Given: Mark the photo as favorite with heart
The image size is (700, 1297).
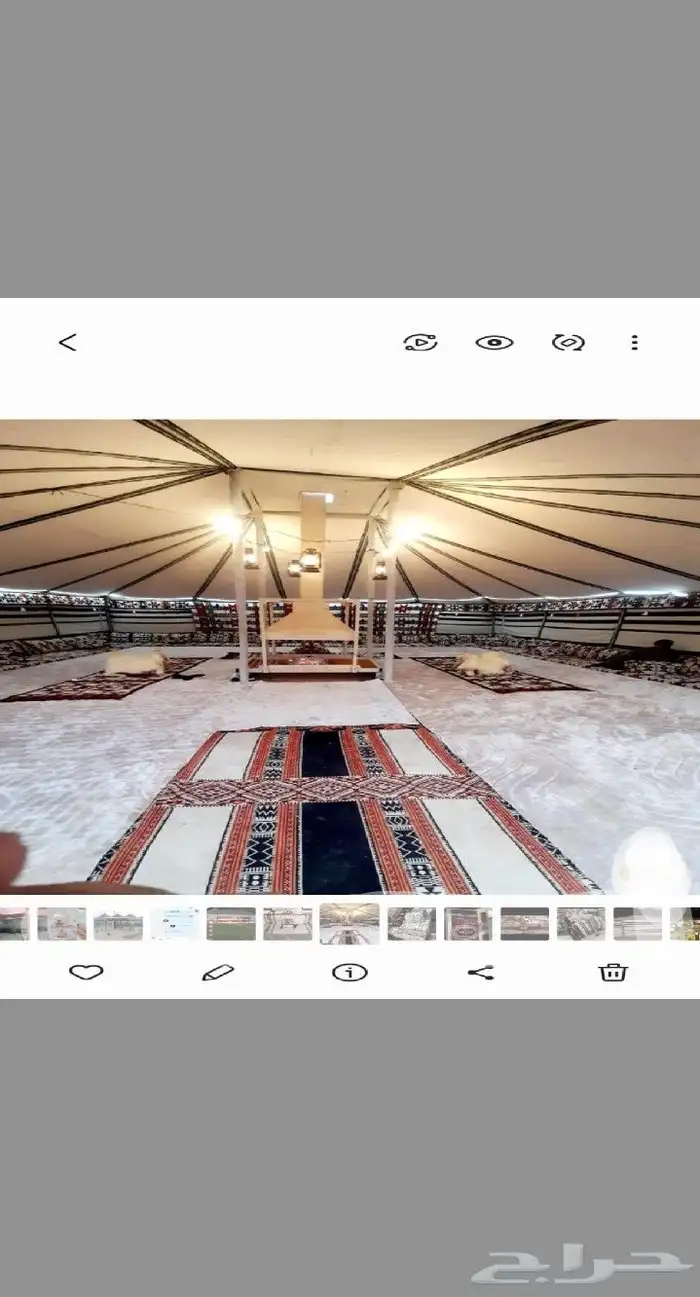Looking at the screenshot, I should point(86,972).
